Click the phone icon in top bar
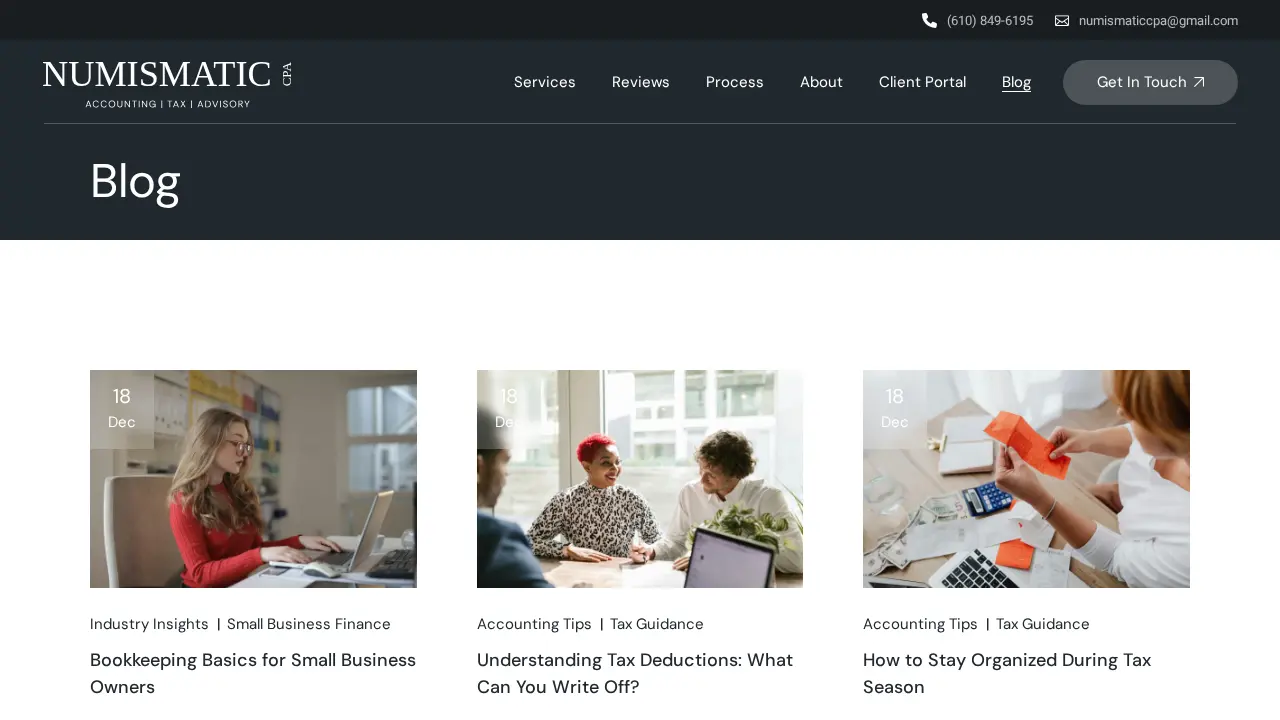The image size is (1280, 720). [929, 20]
